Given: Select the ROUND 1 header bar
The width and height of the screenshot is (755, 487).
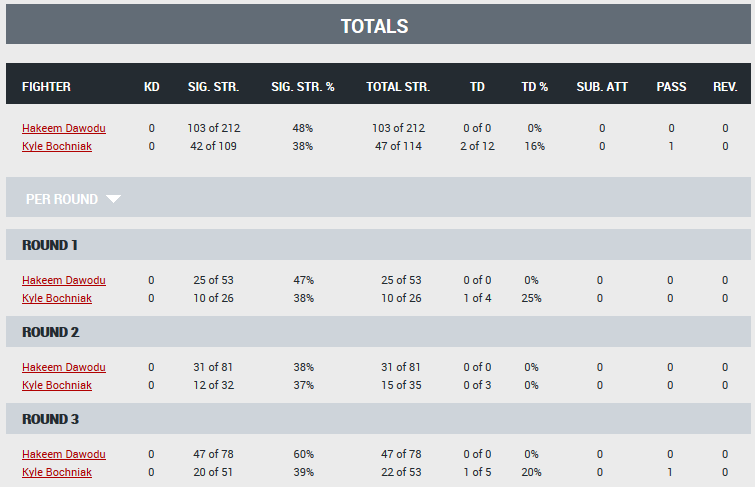Looking at the screenshot, I should [x=378, y=245].
